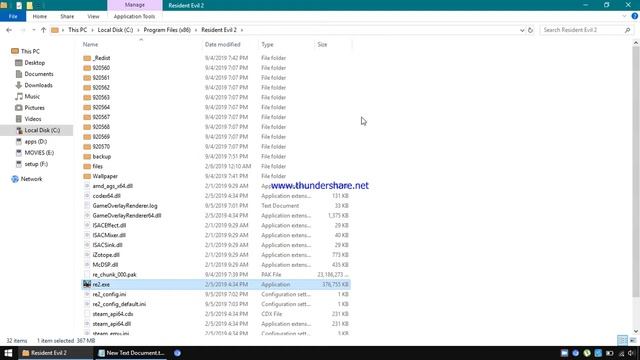
Task: Open Desktop in navigation pane
Action: [34, 62]
